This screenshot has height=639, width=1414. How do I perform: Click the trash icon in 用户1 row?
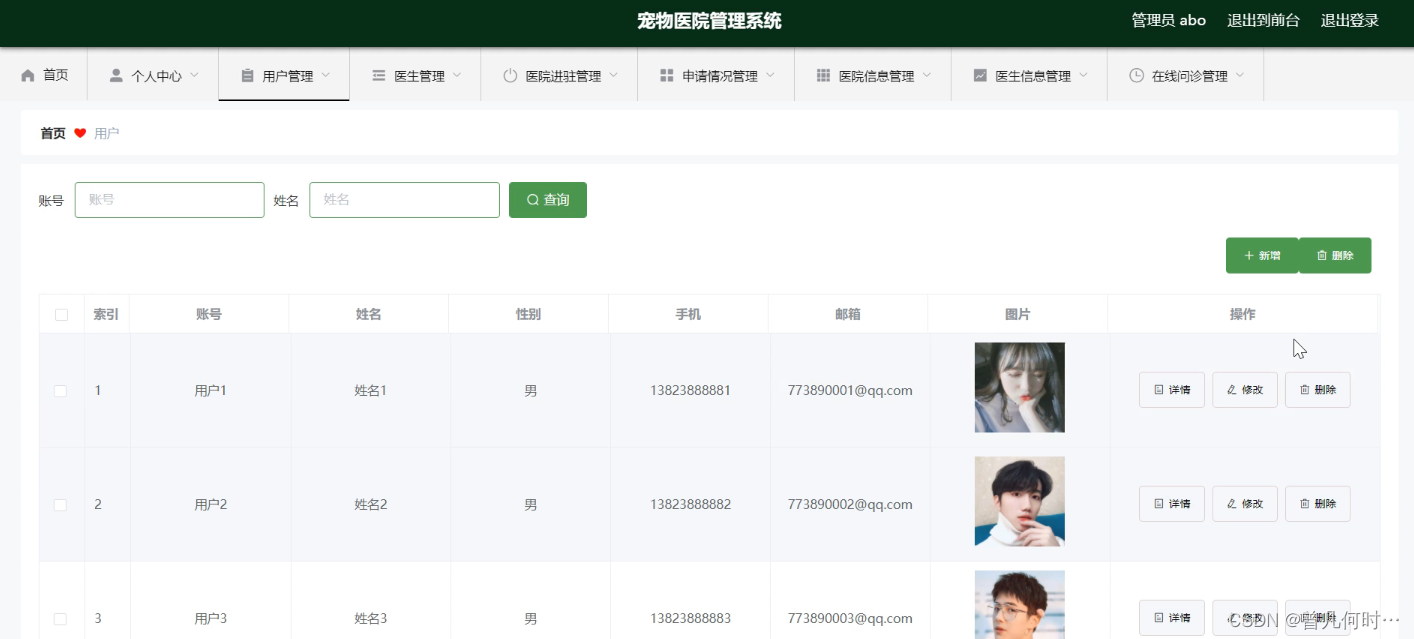tap(1305, 390)
